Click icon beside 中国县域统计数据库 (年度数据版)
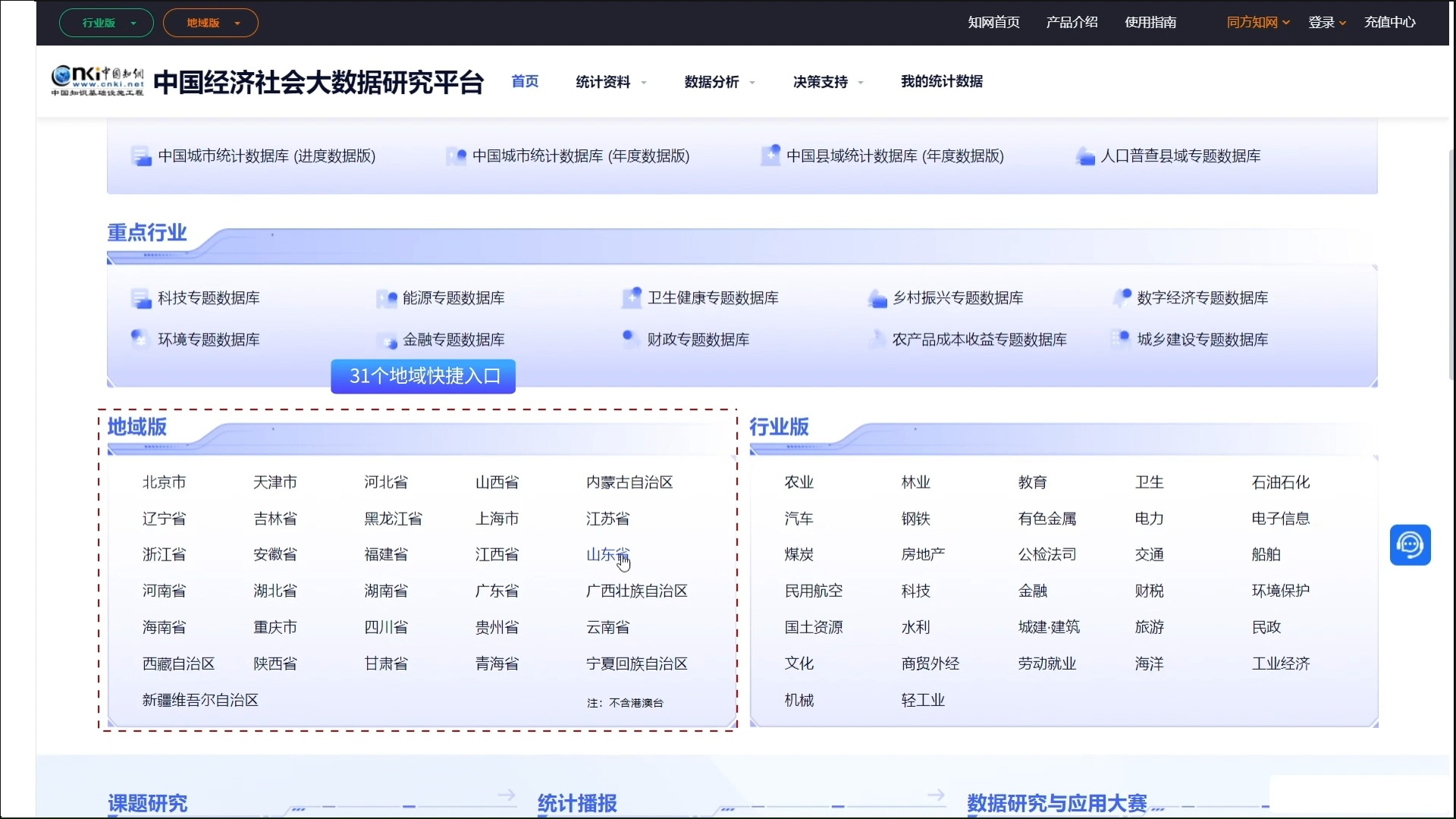 click(770, 155)
